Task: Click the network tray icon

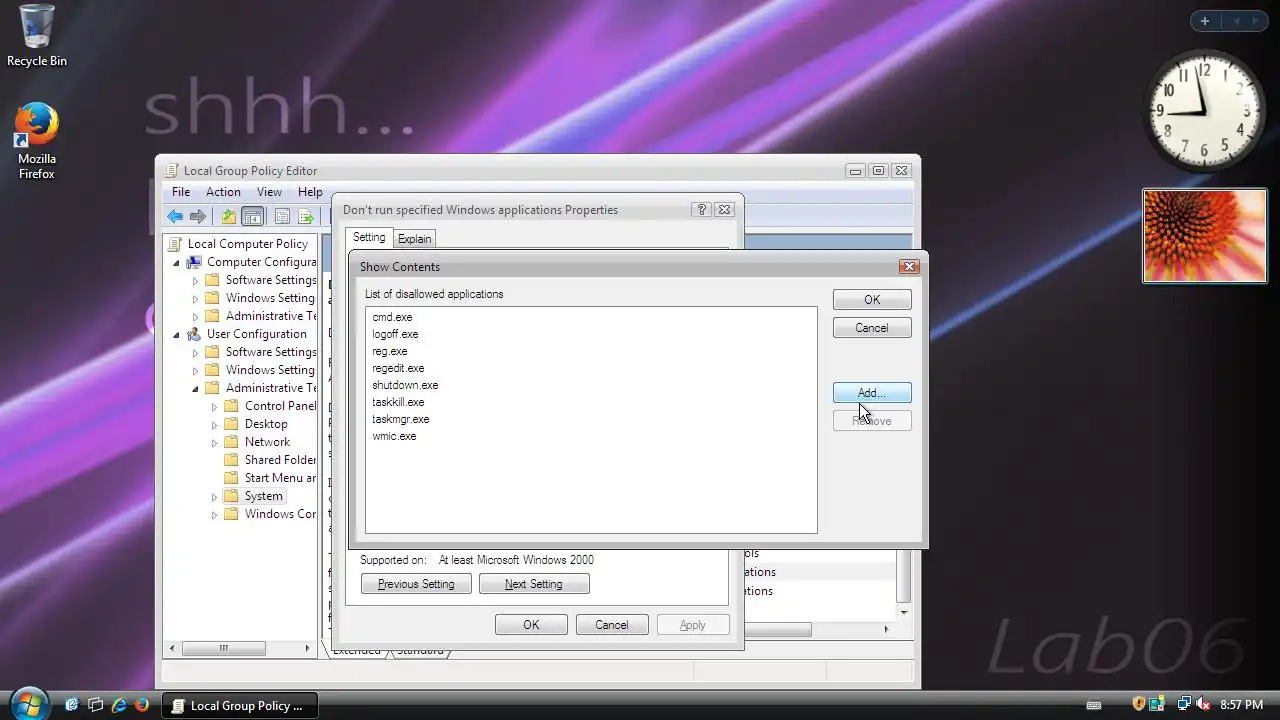Action: 1184,705
